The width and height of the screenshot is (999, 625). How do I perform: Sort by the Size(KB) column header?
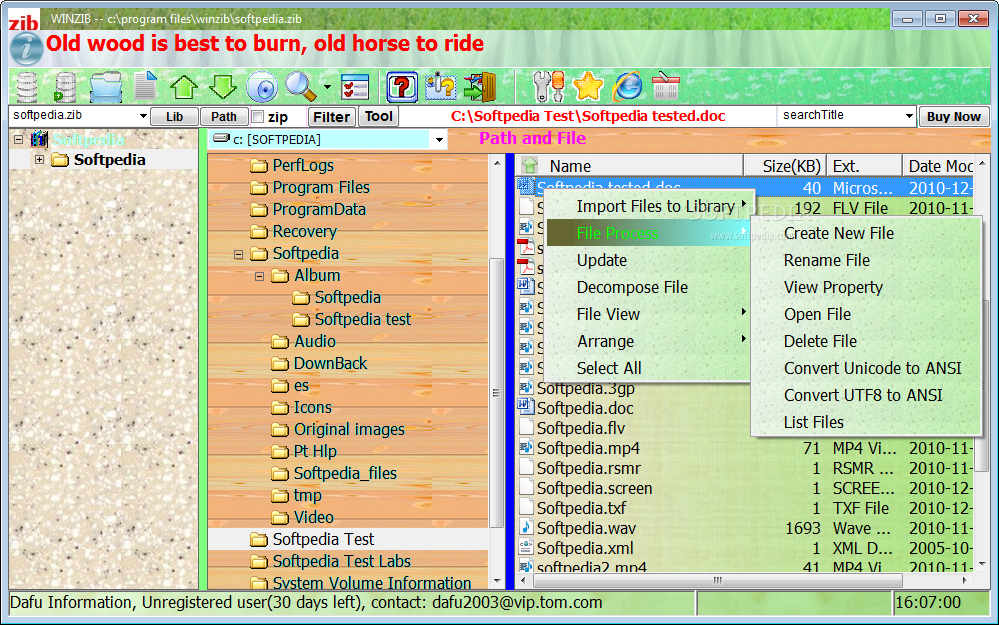click(x=785, y=166)
